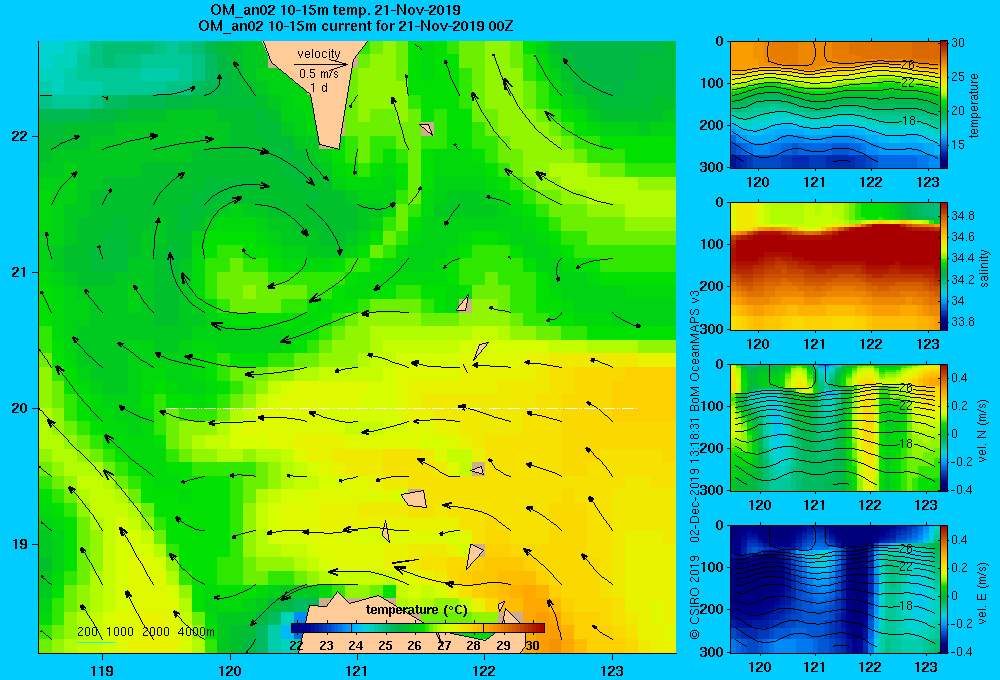Click longitude label '119' under the main map
The image size is (1000, 680).
click(x=102, y=670)
